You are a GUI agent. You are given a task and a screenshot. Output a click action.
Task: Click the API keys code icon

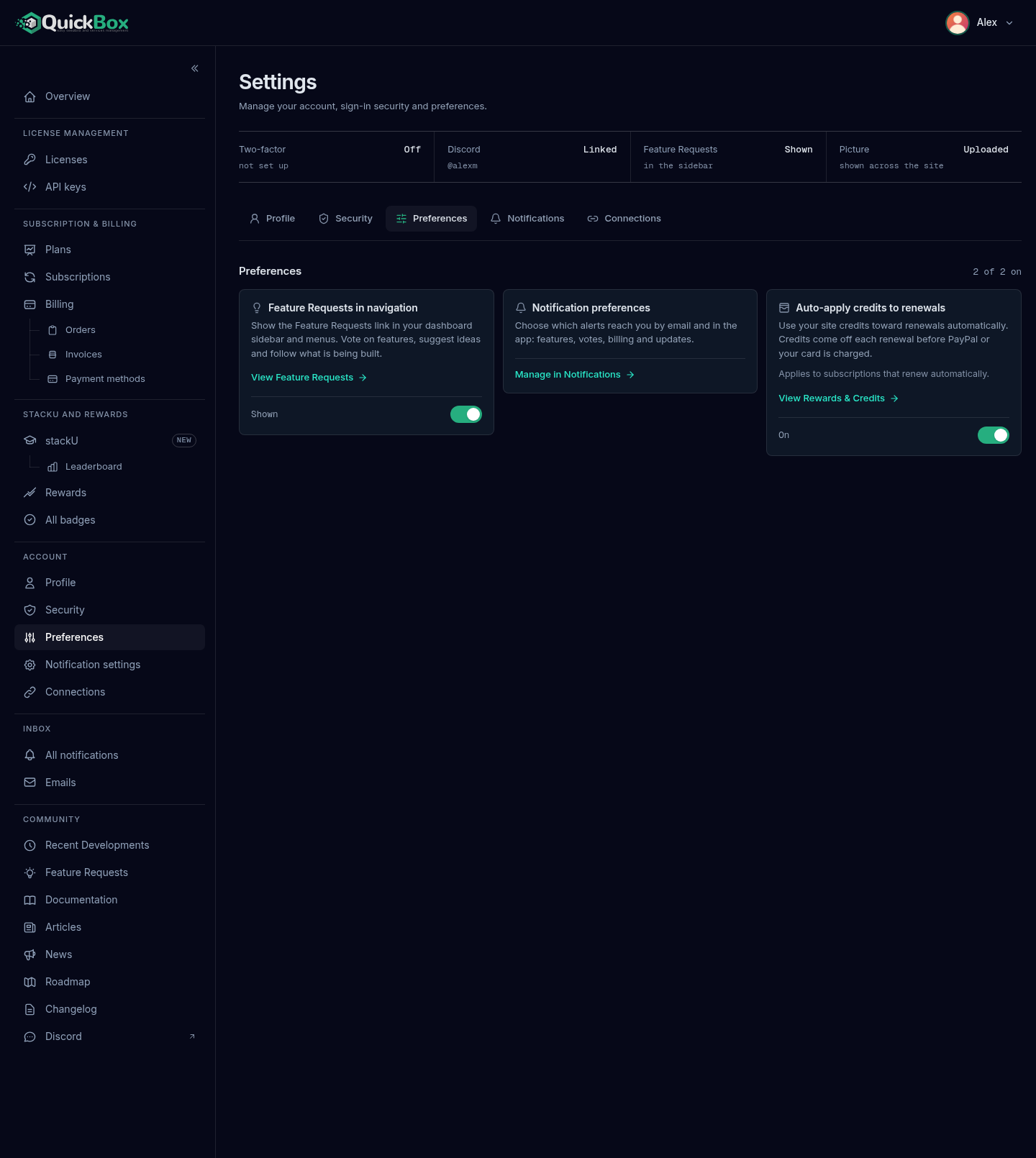pos(30,187)
